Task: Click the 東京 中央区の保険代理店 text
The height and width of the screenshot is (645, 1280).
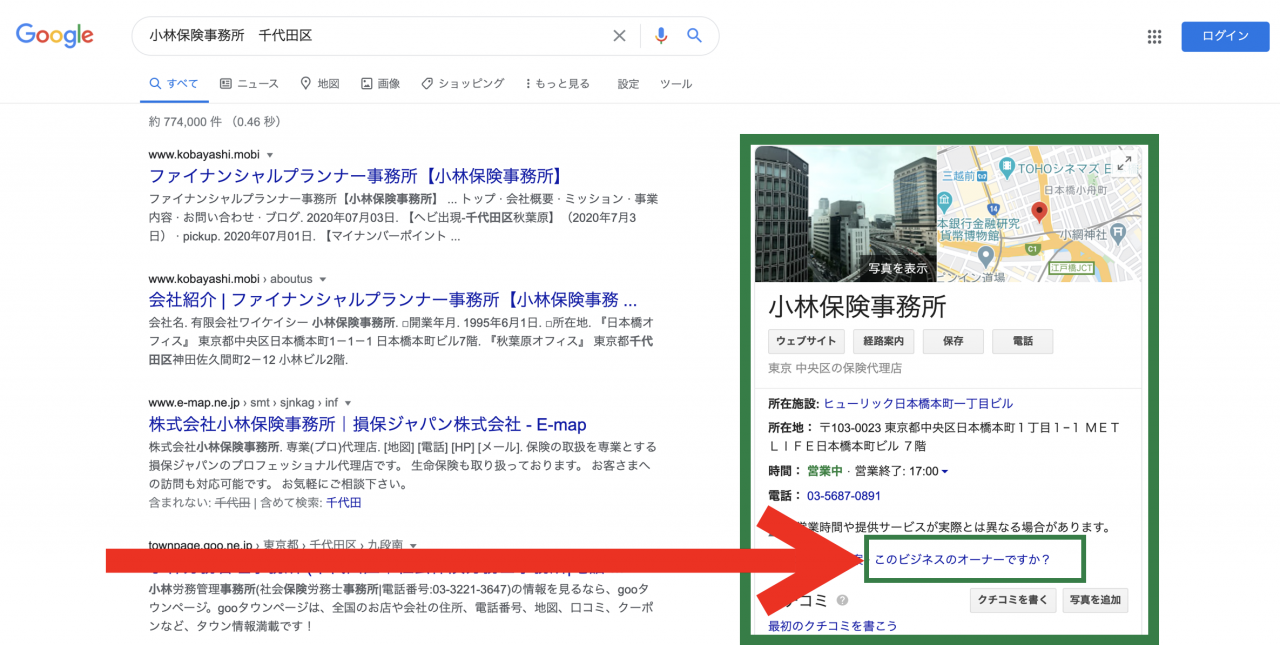Action: 835,368
